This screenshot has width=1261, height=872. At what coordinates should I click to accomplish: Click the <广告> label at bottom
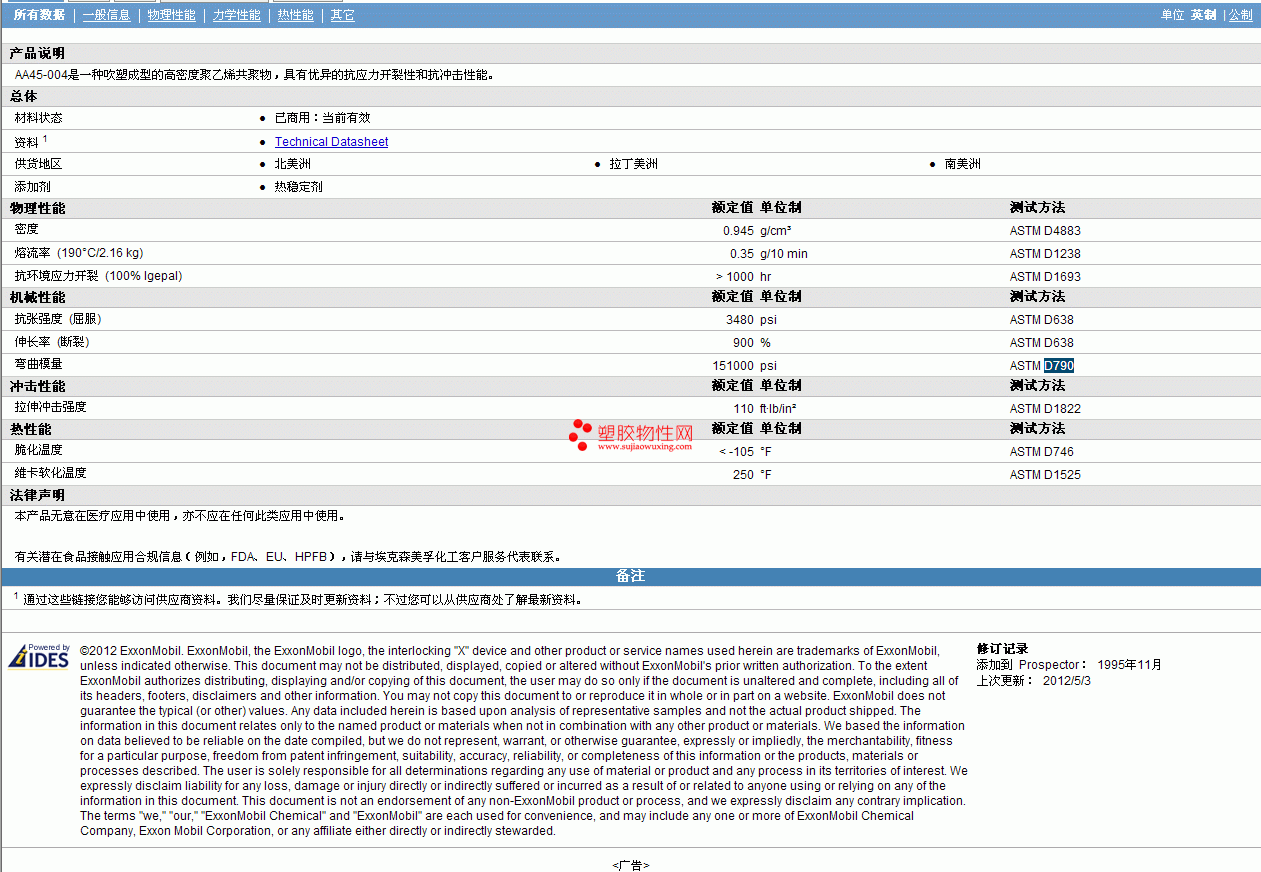tap(631, 865)
